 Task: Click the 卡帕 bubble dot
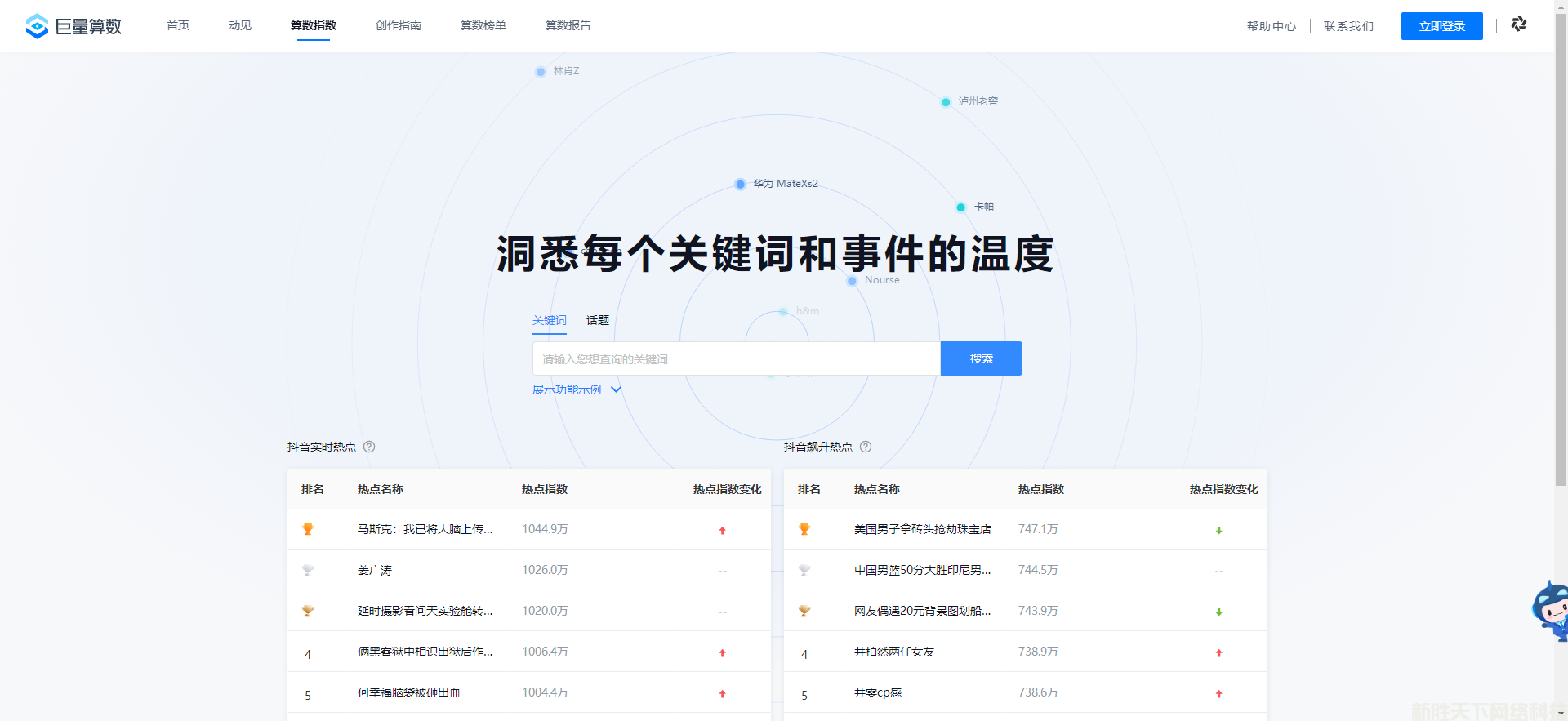(961, 207)
